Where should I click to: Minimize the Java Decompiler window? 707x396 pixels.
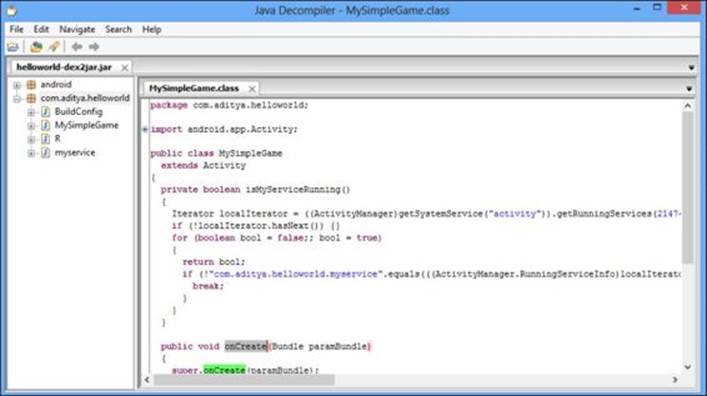point(637,8)
